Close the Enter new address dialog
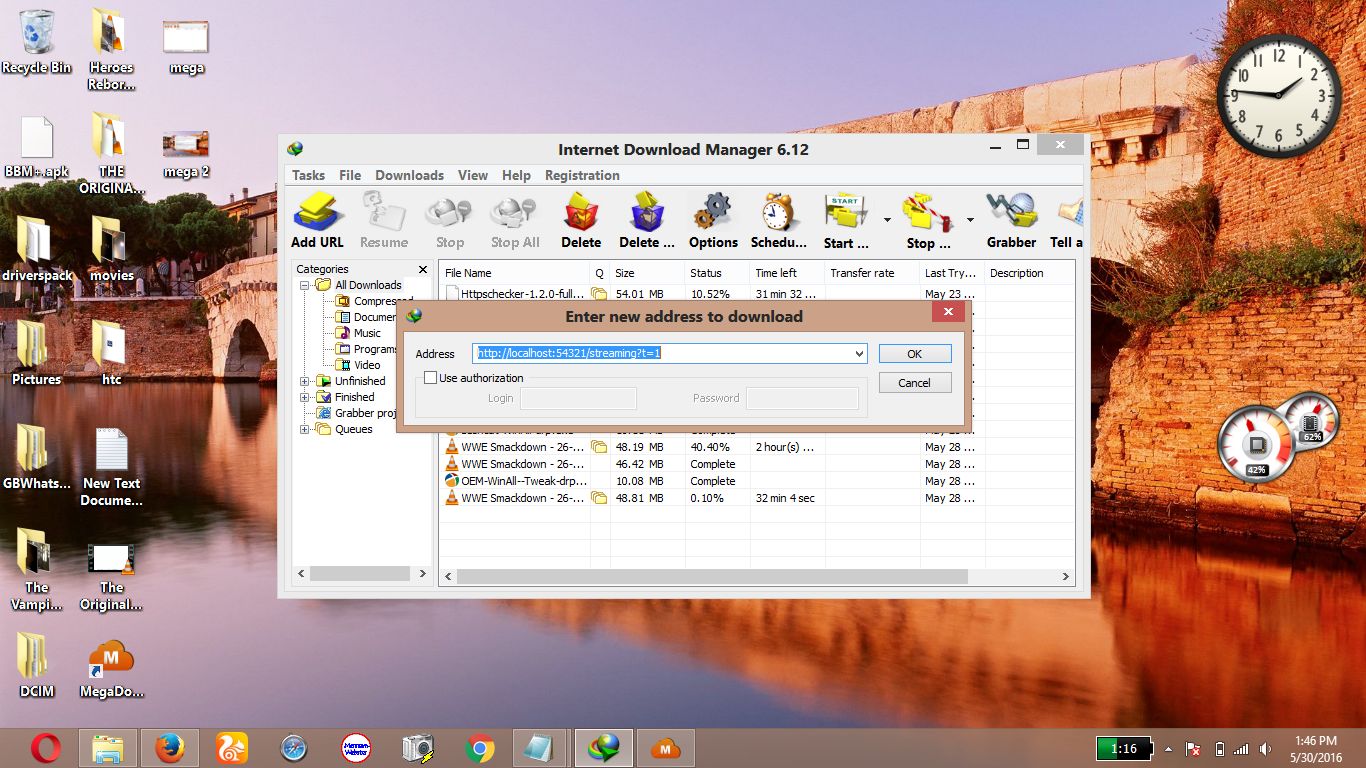The image size is (1366, 768). (948, 312)
